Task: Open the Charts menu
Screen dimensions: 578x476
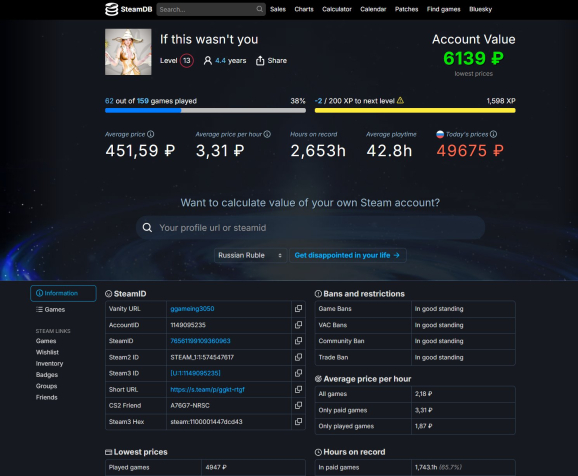Action: tap(304, 9)
